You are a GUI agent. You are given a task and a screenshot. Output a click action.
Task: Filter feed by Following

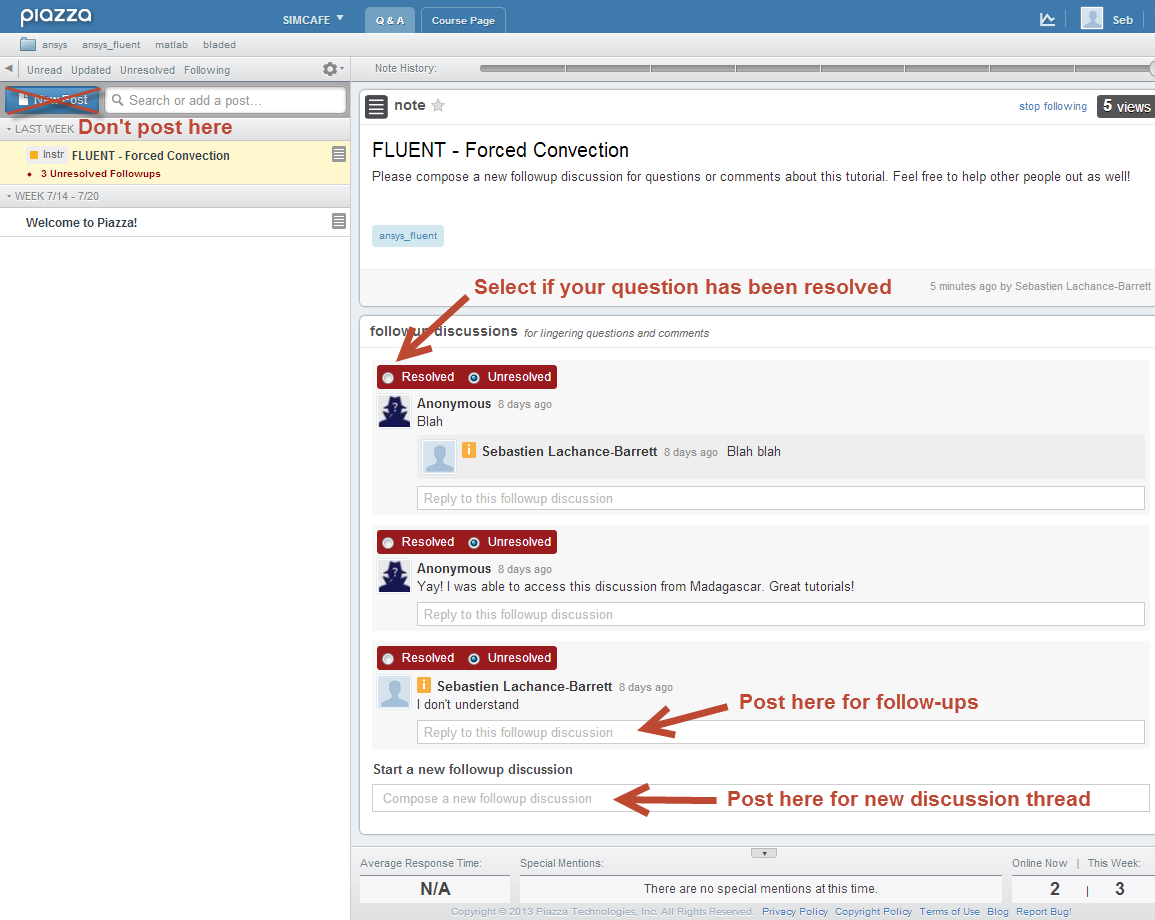click(x=207, y=70)
